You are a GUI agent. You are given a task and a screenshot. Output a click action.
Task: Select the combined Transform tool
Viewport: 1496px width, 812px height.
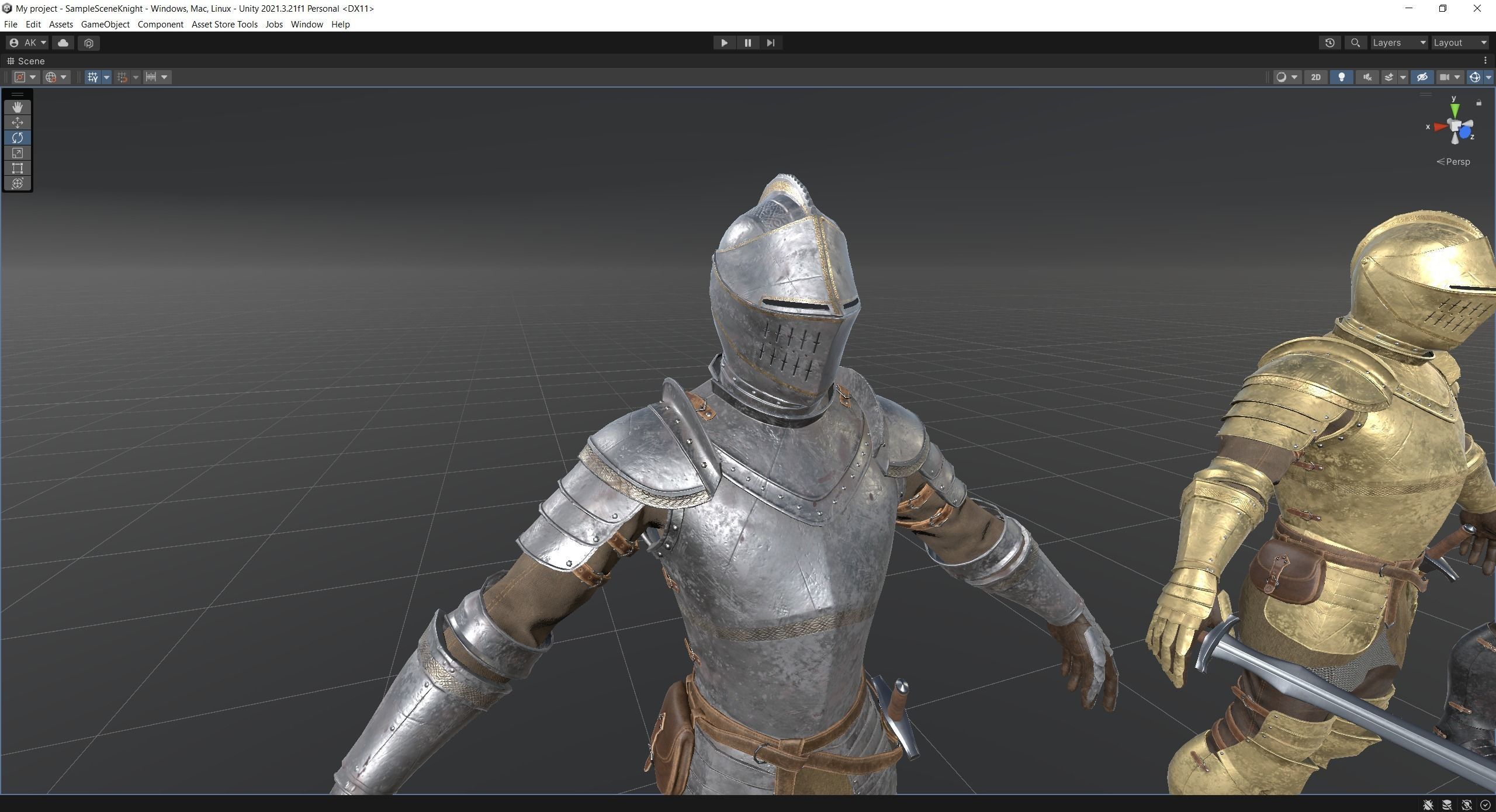point(18,183)
